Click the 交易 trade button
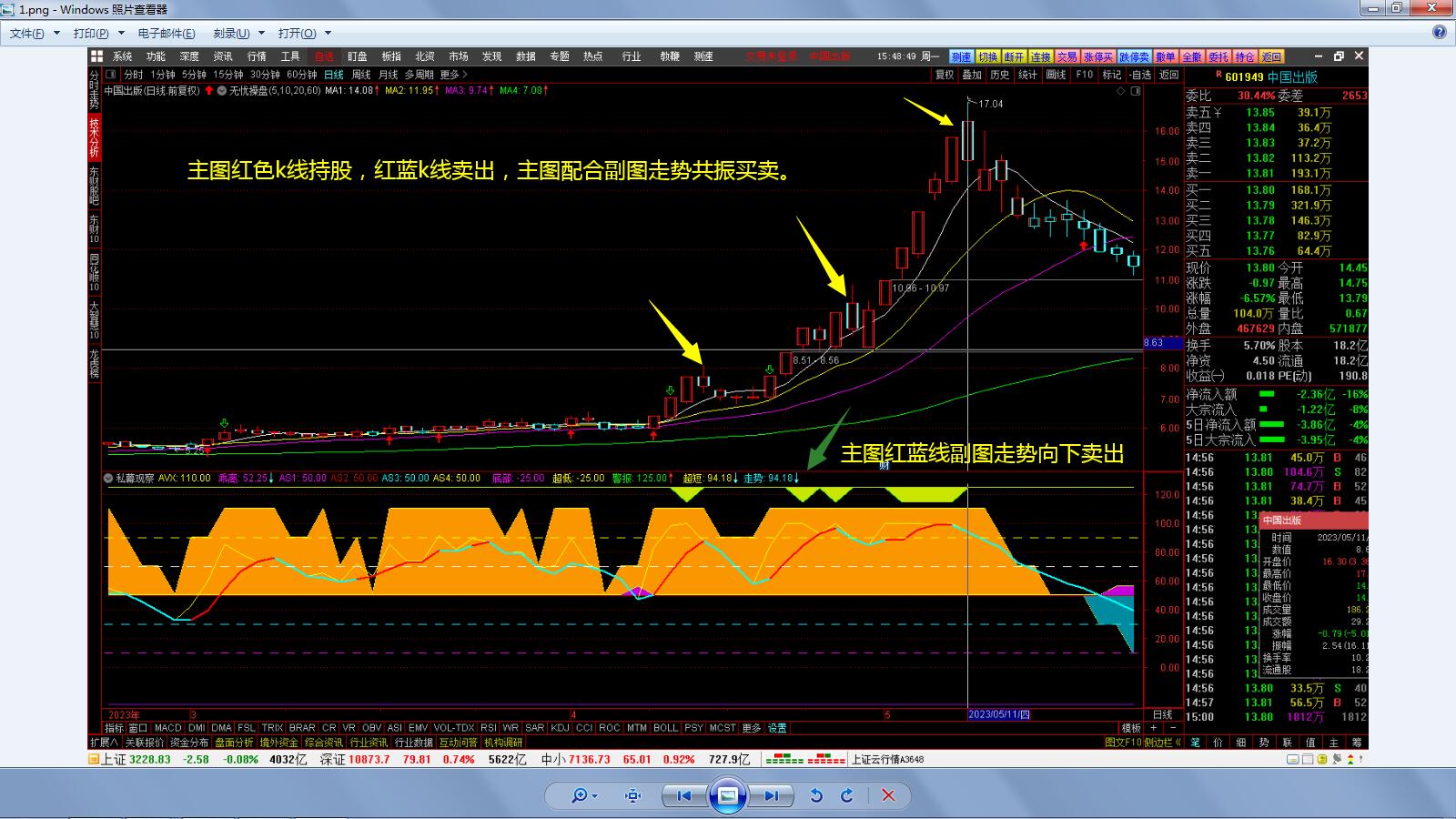This screenshot has width=1456, height=819. [1067, 56]
